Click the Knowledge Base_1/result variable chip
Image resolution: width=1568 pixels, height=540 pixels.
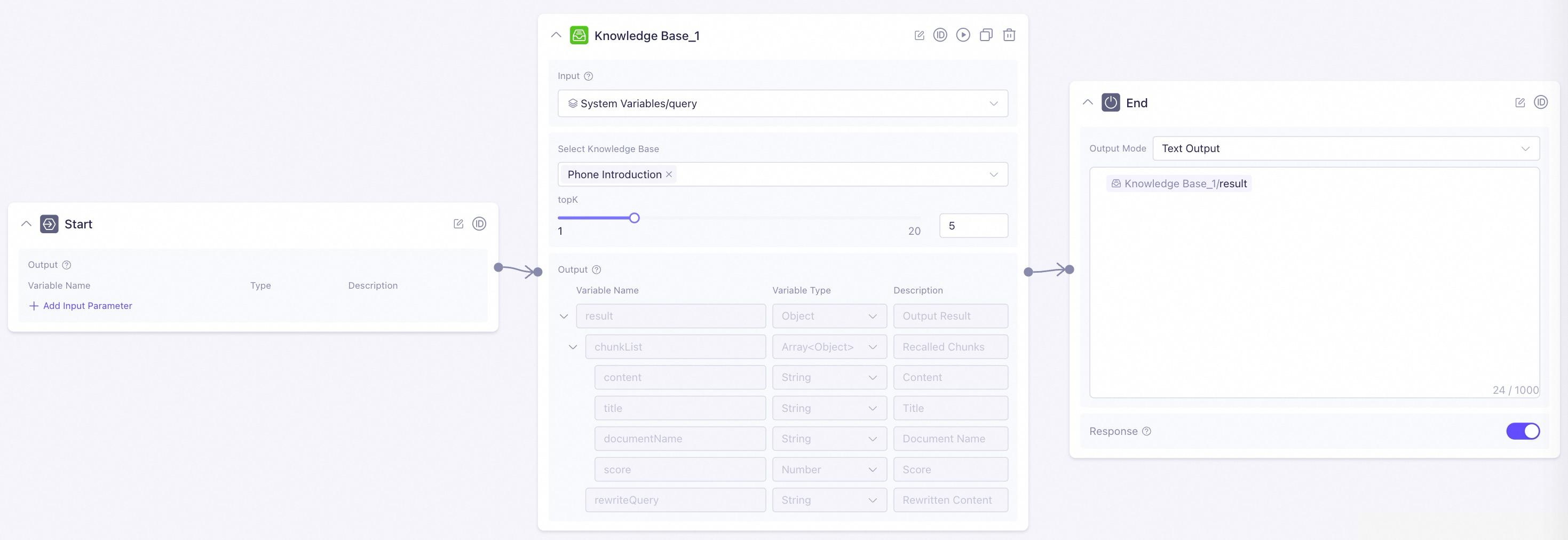click(x=1178, y=183)
